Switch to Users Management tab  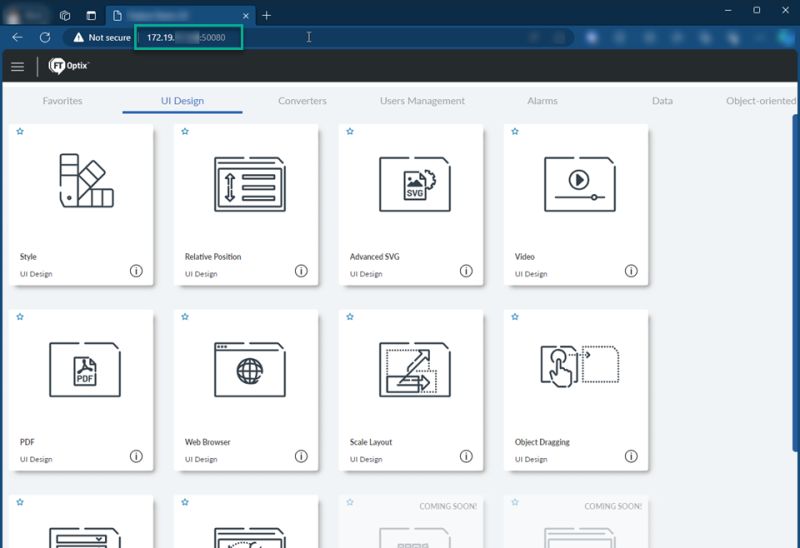422,101
